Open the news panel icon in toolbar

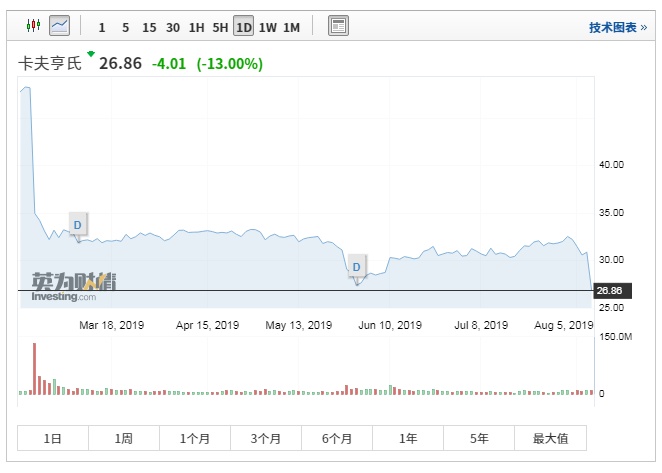[x=339, y=26]
